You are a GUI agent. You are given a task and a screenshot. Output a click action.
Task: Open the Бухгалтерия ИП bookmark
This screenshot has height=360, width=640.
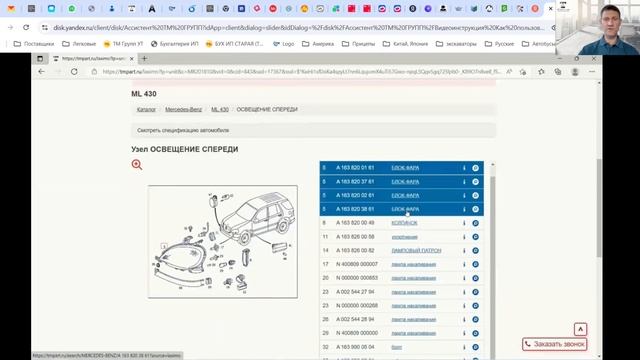tap(174, 44)
